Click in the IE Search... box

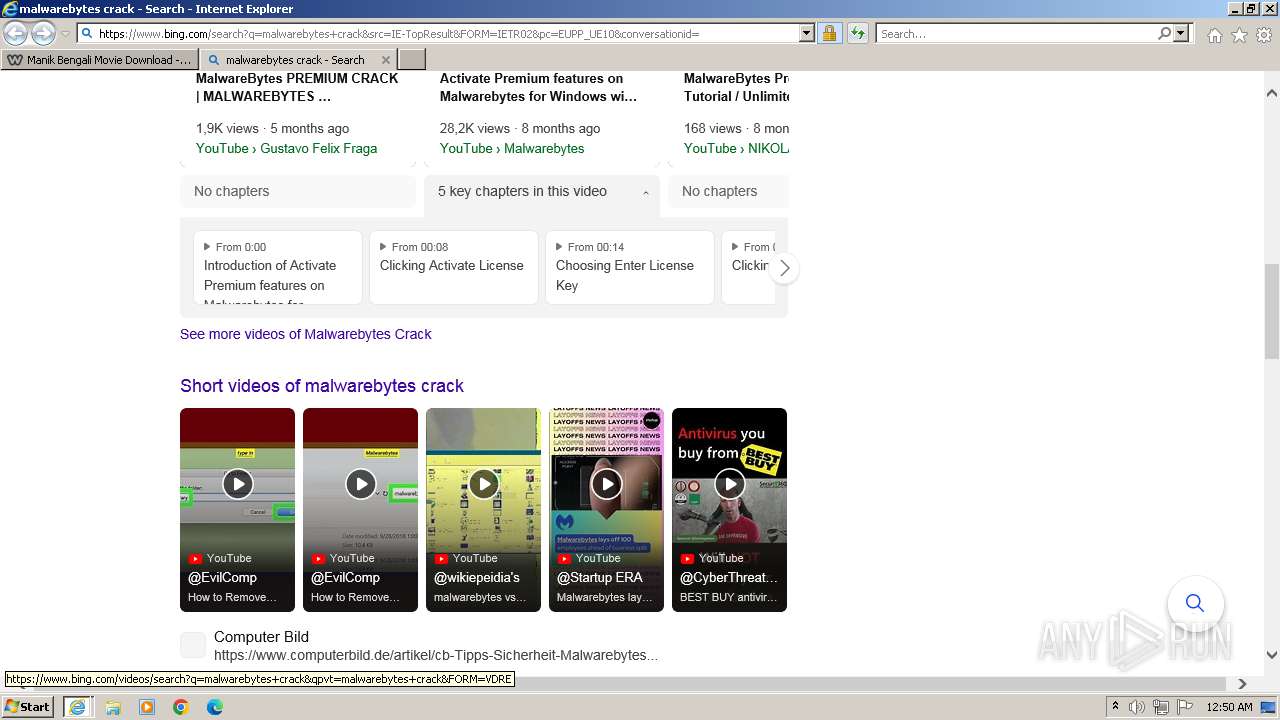1015,33
